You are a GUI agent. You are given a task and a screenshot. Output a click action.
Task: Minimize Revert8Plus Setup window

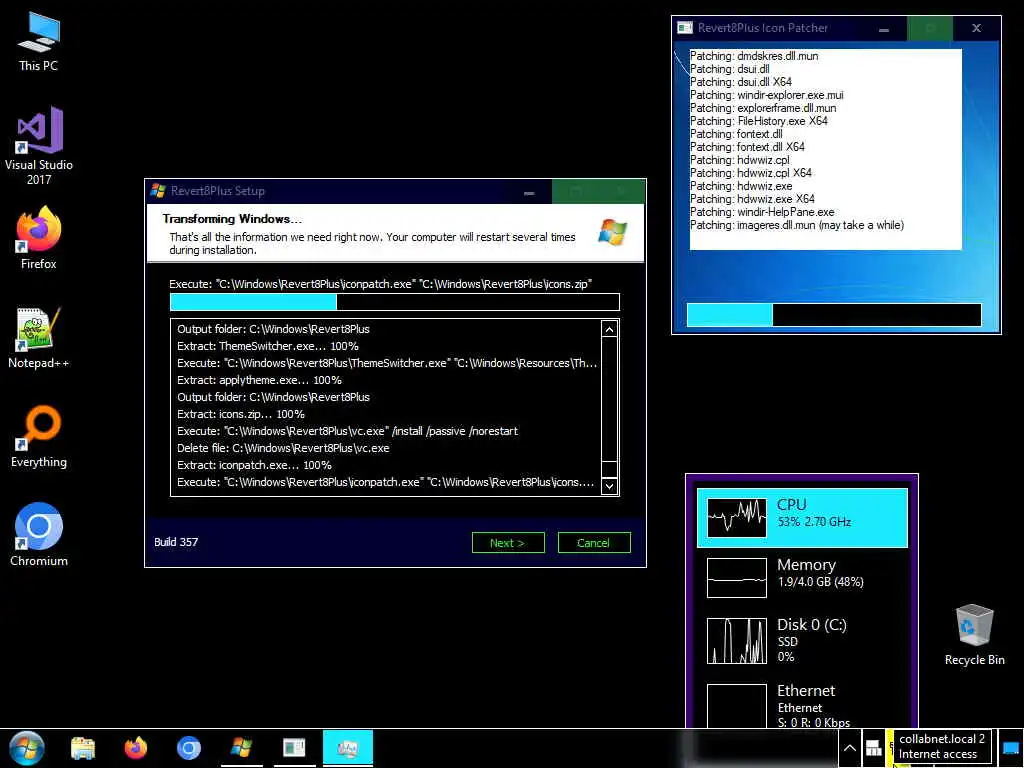(529, 192)
